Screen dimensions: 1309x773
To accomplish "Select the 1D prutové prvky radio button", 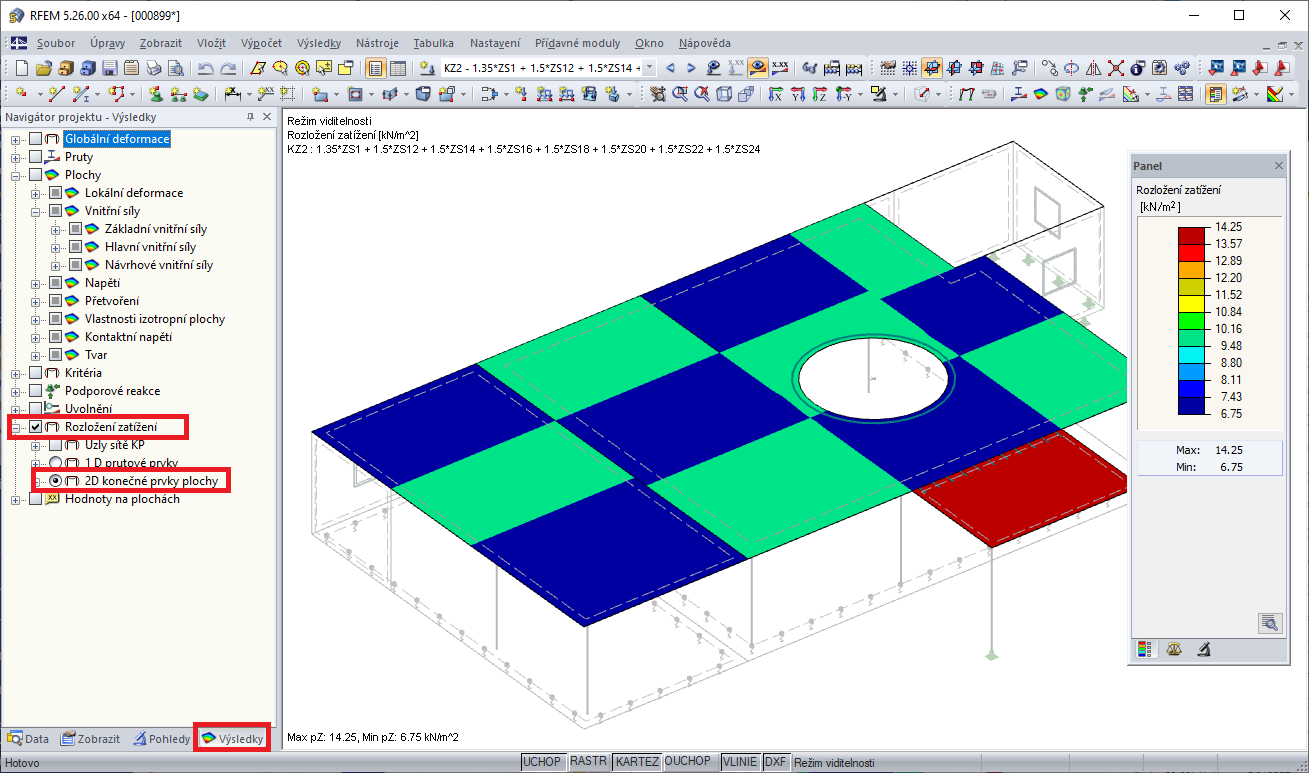I will [x=56, y=463].
